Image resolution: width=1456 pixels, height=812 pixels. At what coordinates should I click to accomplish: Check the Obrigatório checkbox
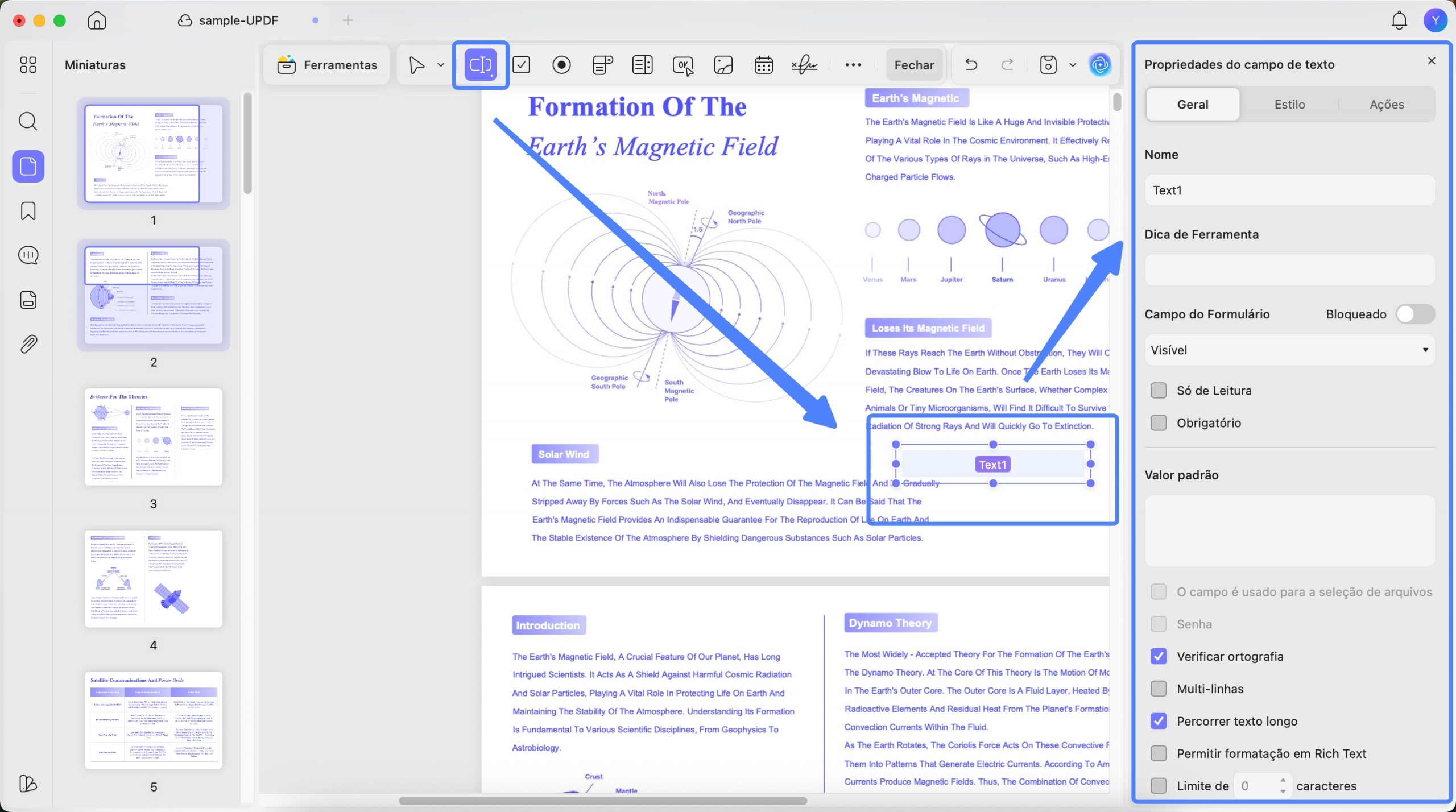coord(1159,422)
